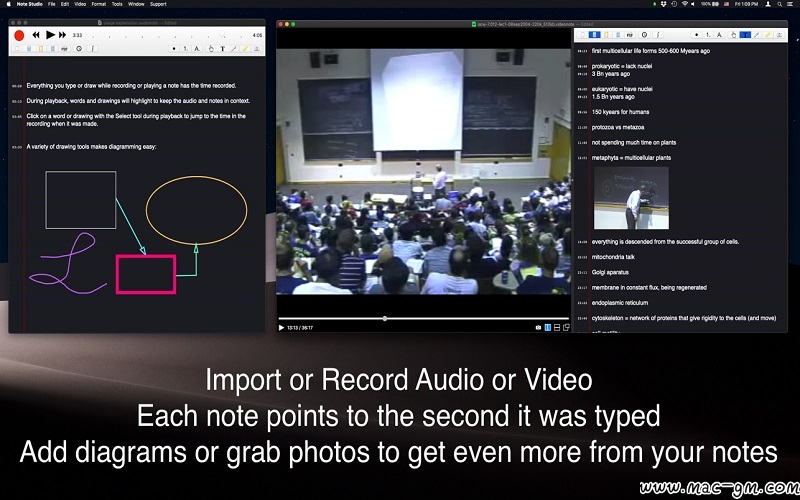Click the 'Golgi aparatus' note

(x=610, y=272)
